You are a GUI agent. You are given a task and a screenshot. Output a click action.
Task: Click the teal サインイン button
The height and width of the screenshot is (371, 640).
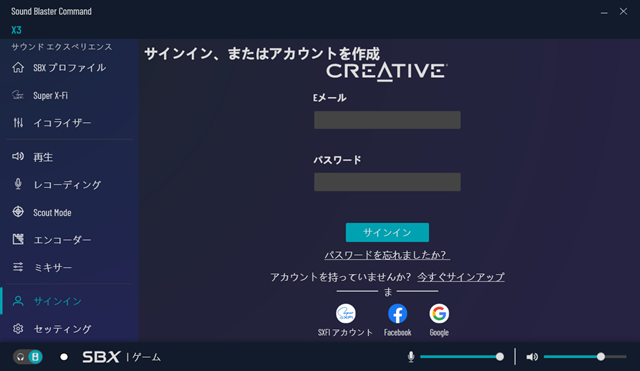(387, 232)
